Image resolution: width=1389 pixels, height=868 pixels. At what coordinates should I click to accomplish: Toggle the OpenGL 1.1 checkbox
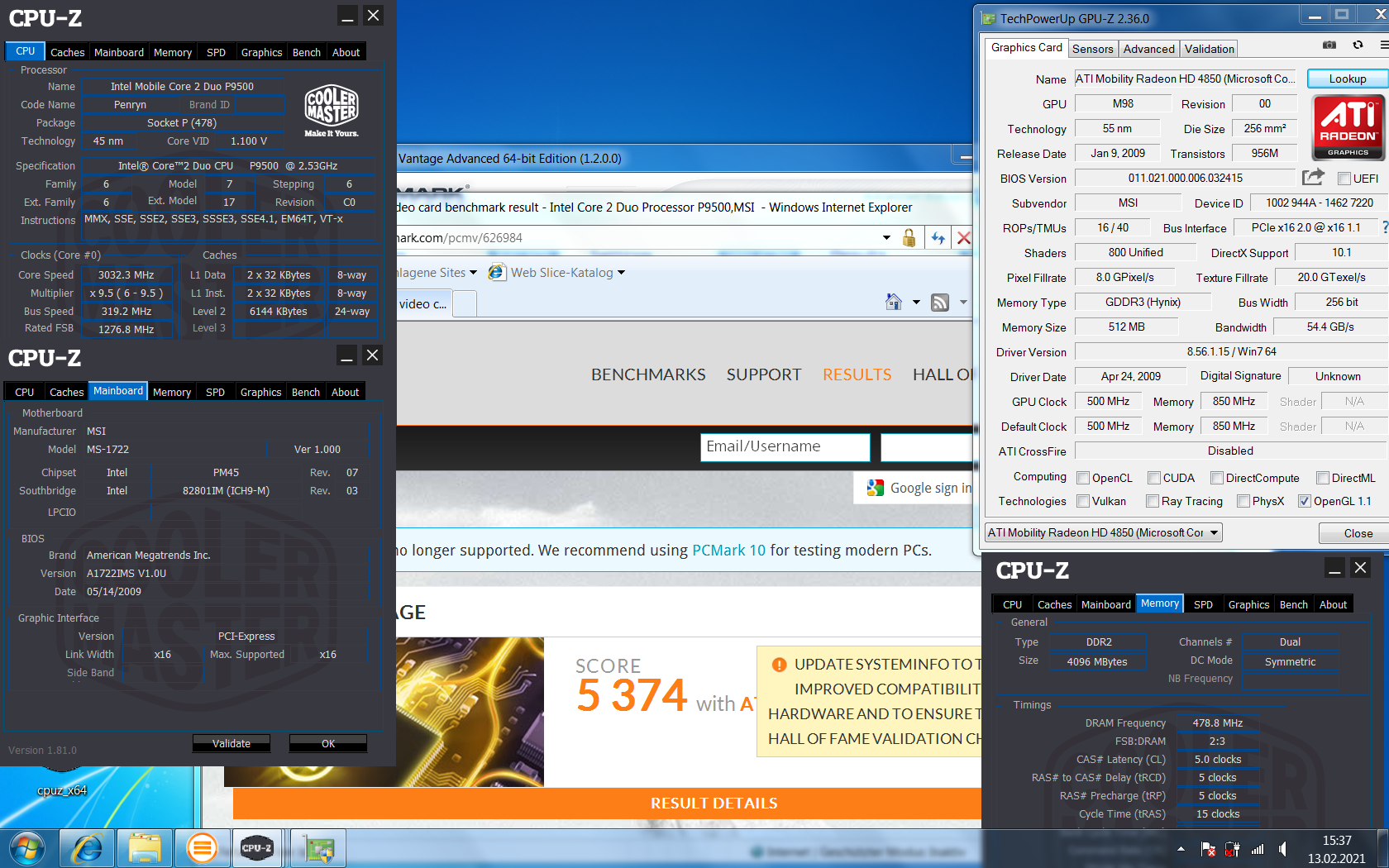pyautogui.click(x=1305, y=501)
